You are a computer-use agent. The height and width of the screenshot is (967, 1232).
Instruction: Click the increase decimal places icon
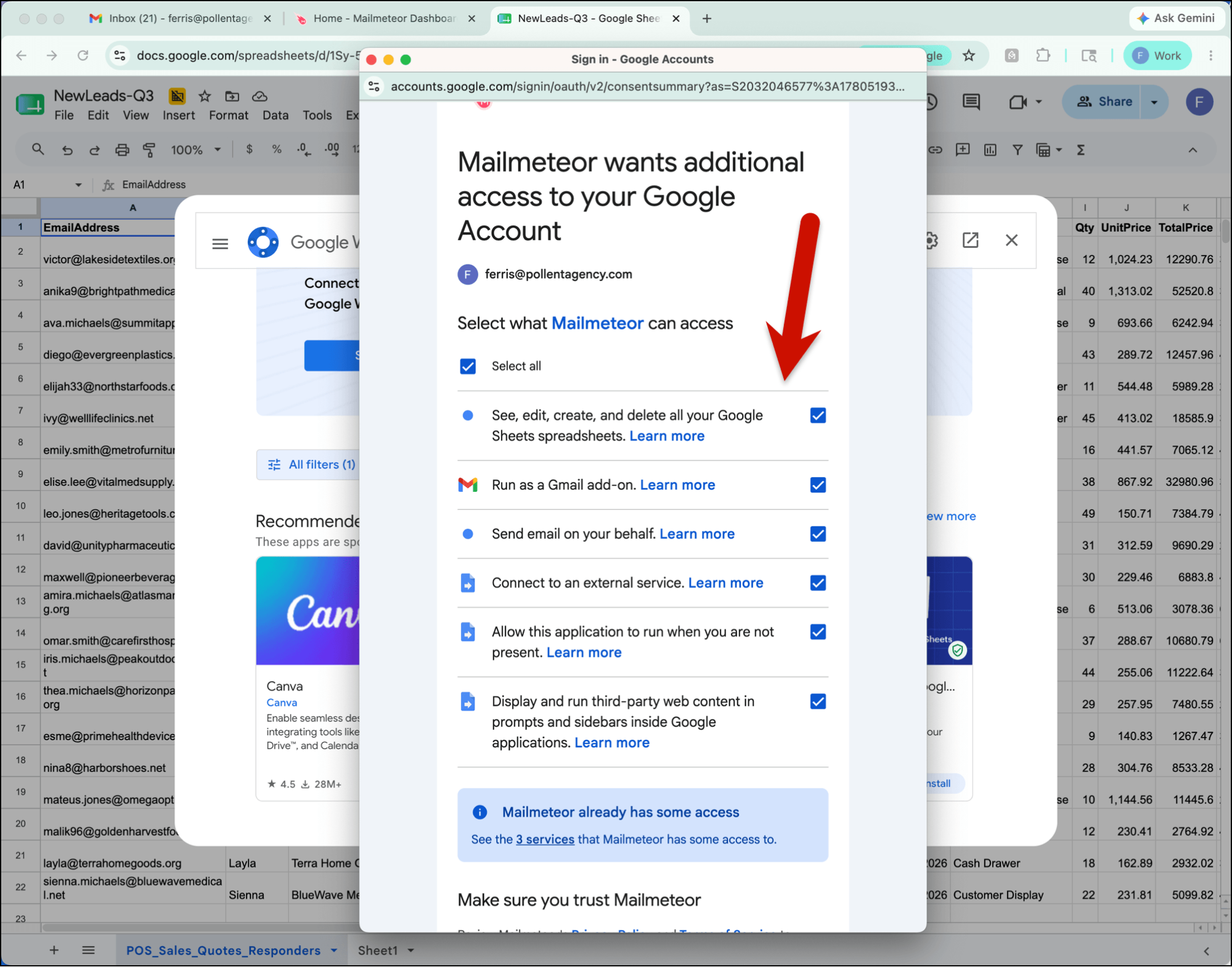point(332,149)
